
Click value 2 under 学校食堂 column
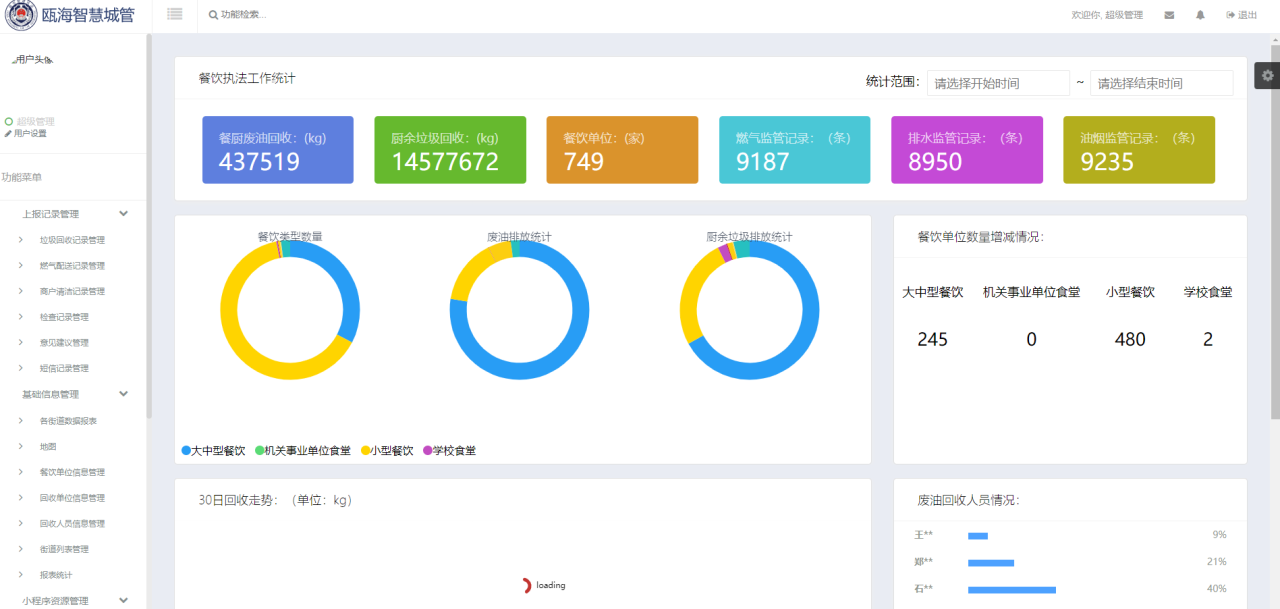1208,340
